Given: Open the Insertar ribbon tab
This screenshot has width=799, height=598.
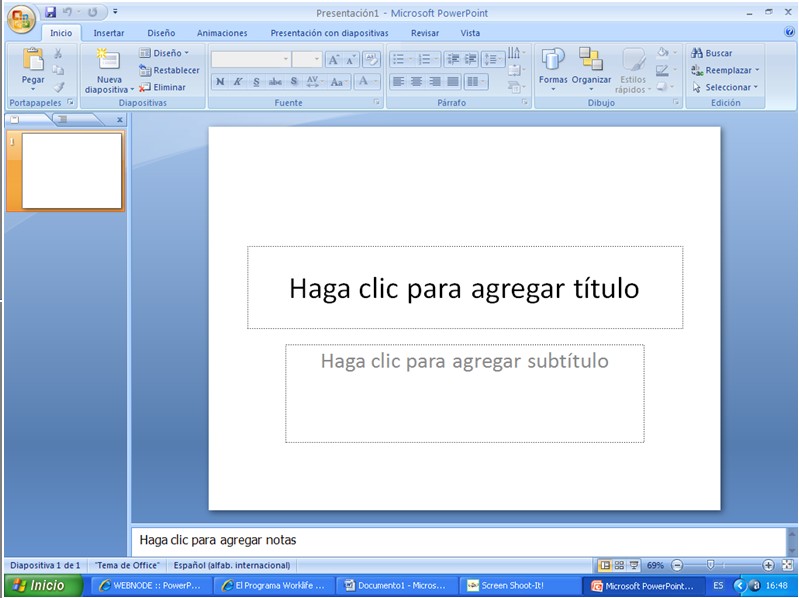Looking at the screenshot, I should [x=109, y=33].
